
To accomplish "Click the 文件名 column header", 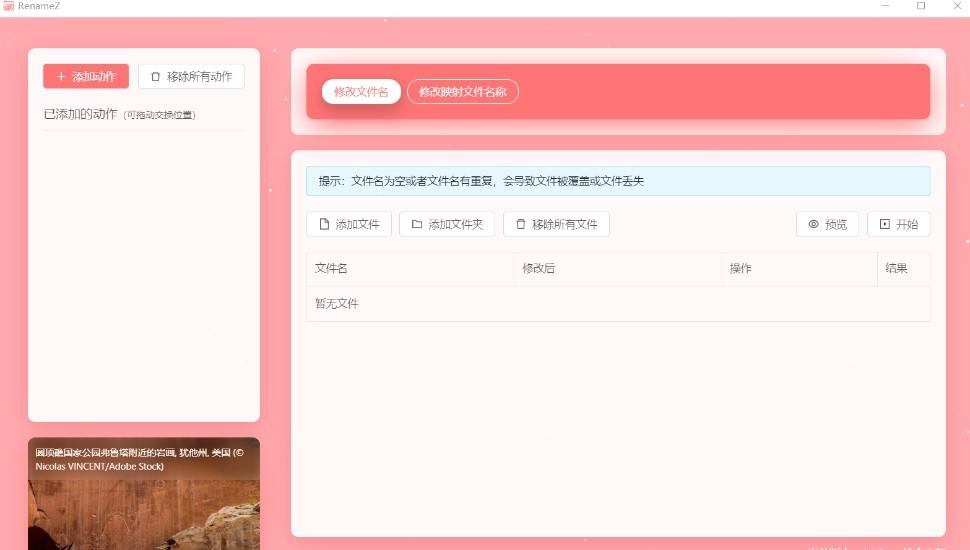I will 410,269.
